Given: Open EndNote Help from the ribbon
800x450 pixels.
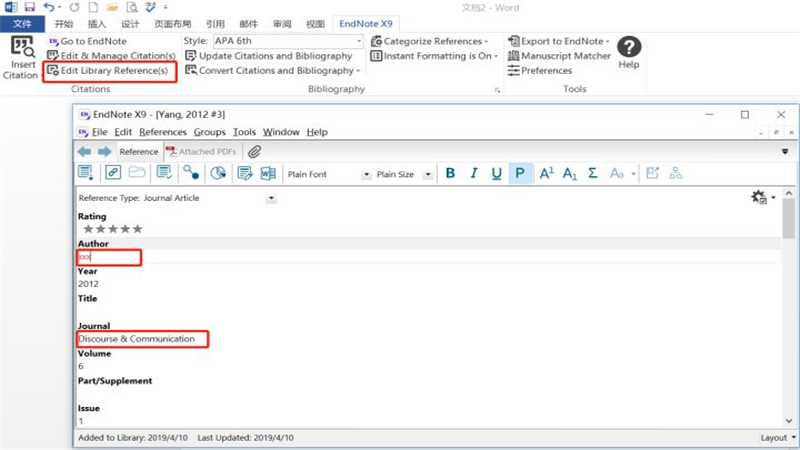Looking at the screenshot, I should coord(628,51).
